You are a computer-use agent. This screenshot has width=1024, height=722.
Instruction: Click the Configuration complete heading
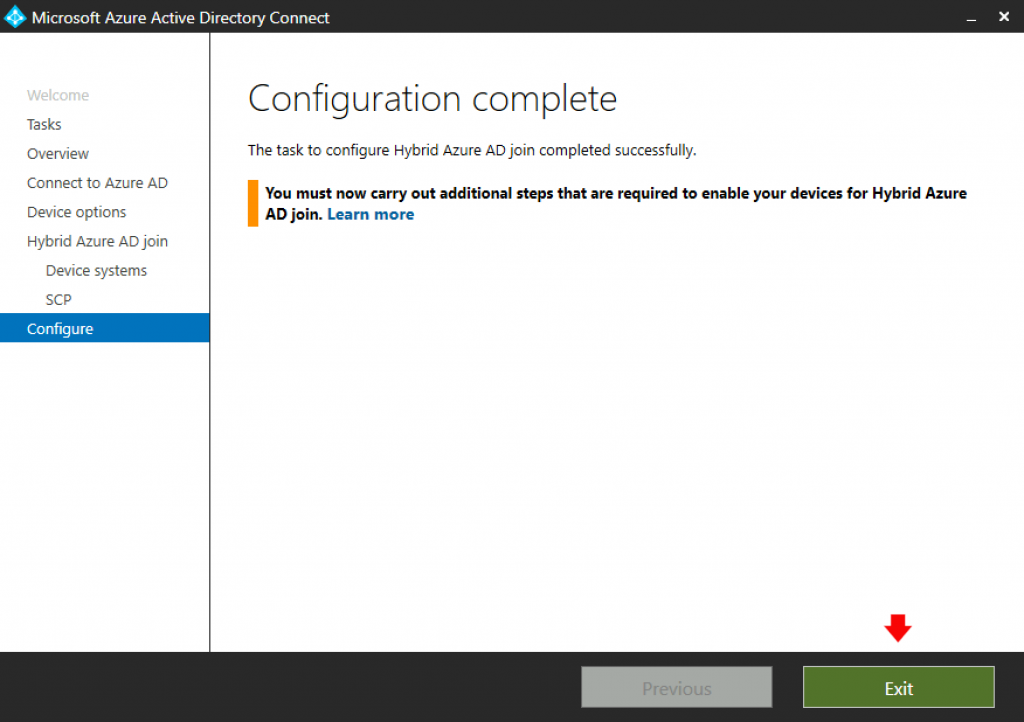(x=432, y=98)
